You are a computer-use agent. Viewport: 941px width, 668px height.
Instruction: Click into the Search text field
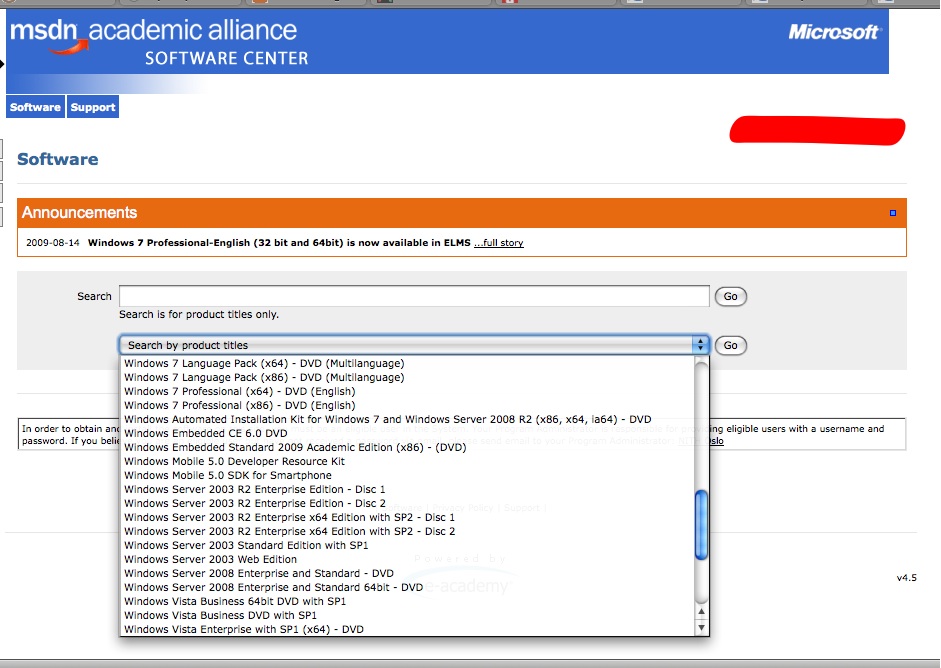pyautogui.click(x=414, y=296)
